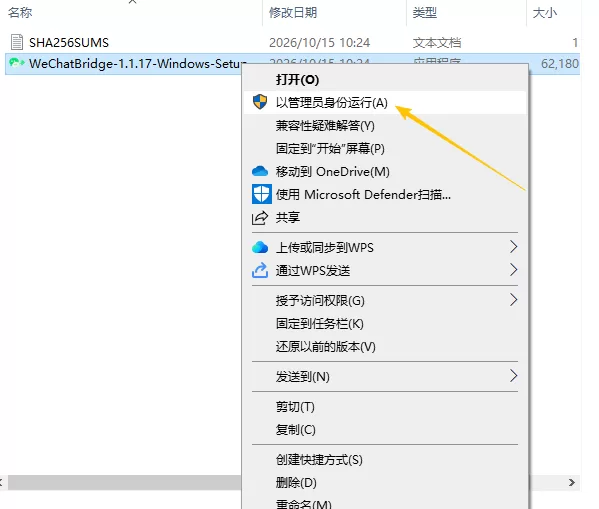Click the WPS cloud upload icon
The image size is (599, 509).
pyautogui.click(x=260, y=247)
